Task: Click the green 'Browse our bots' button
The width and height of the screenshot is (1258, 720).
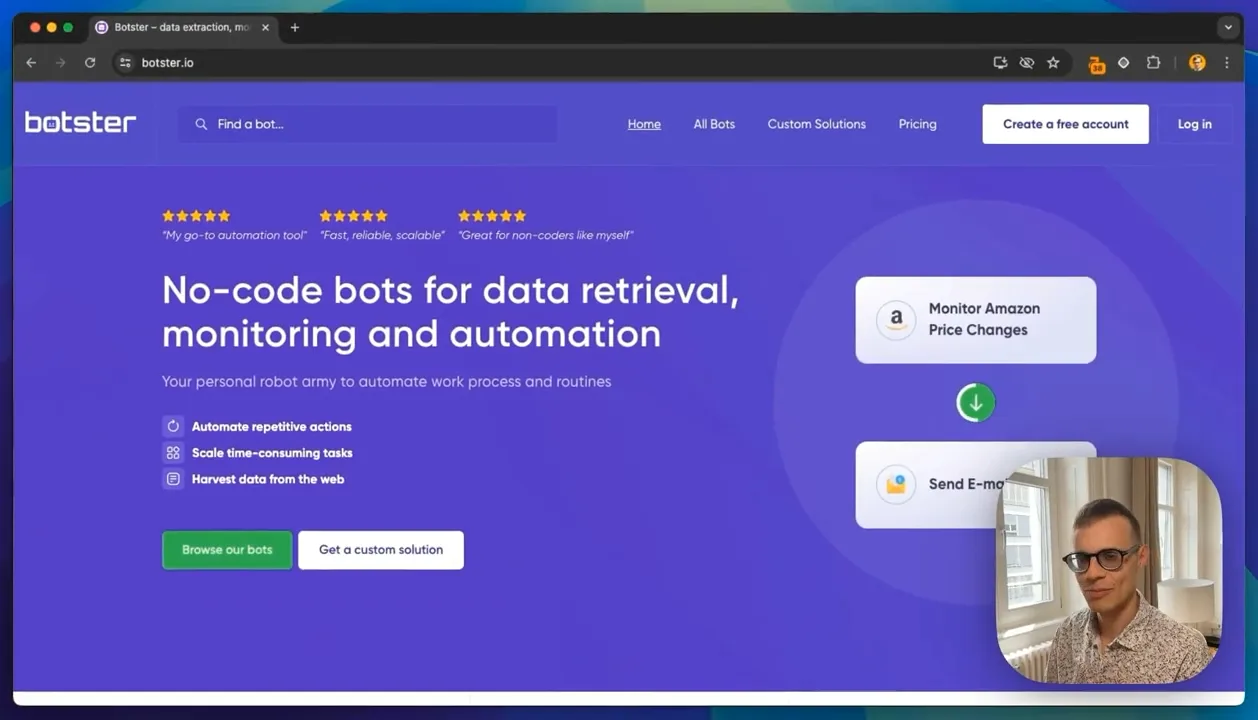Action: click(x=227, y=550)
